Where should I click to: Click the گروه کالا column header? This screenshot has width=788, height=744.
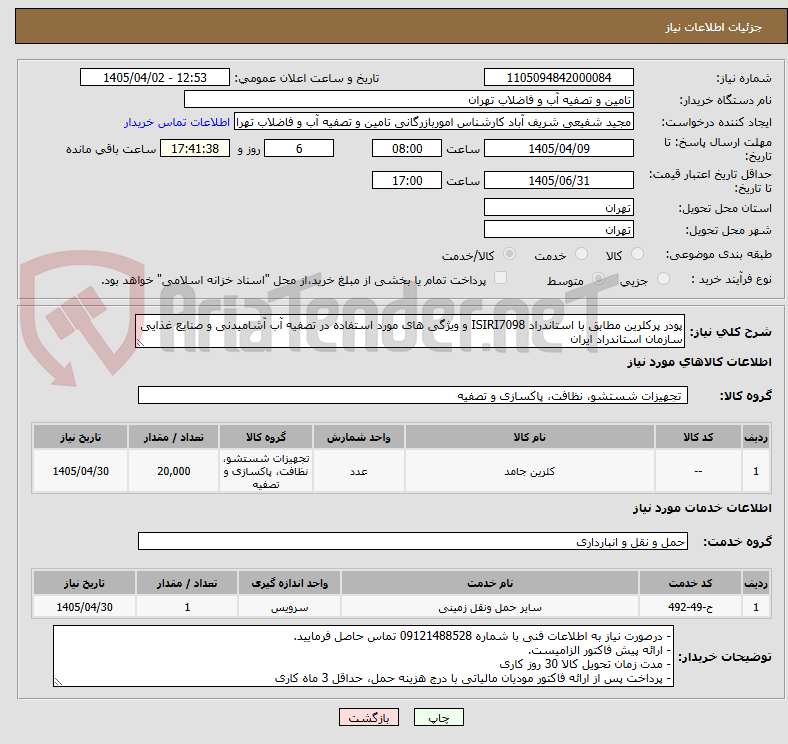(266, 437)
